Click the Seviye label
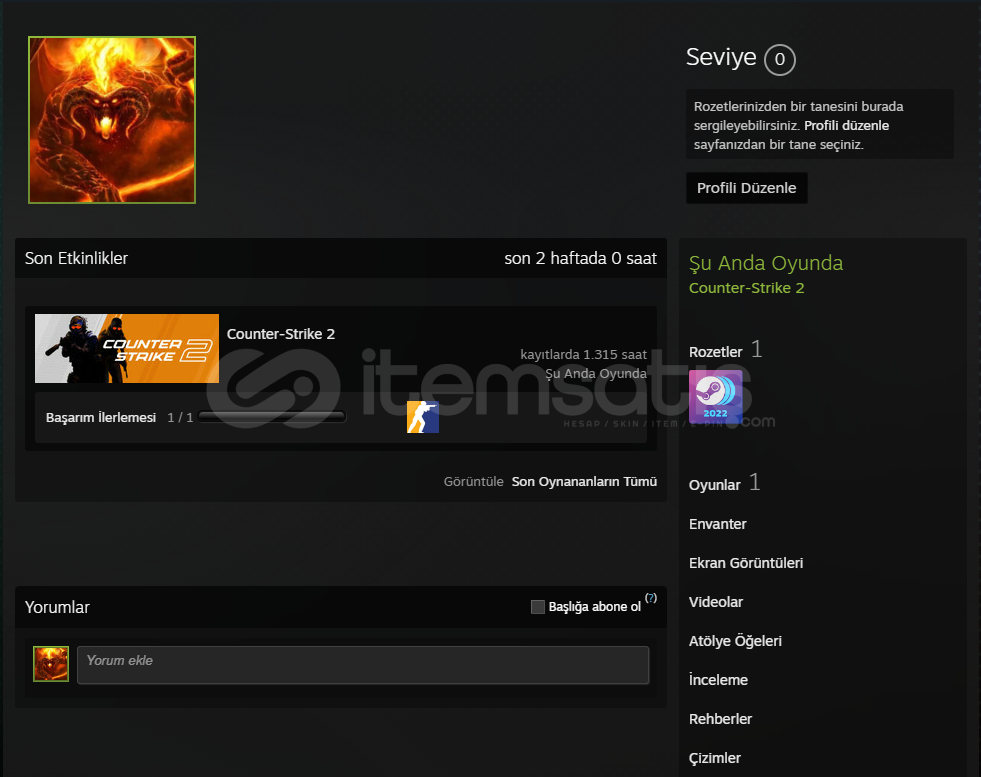981x777 pixels. [721, 57]
